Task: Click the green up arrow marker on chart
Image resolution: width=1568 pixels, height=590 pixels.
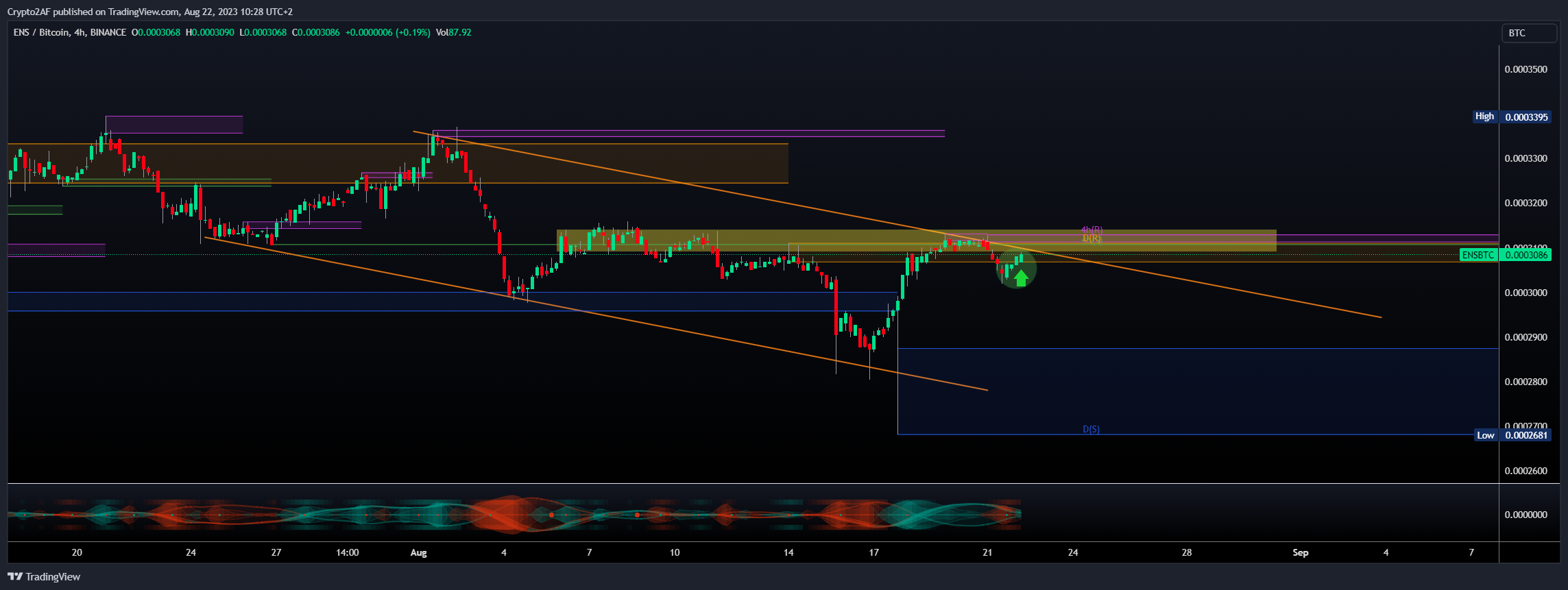Action: click(x=1021, y=278)
